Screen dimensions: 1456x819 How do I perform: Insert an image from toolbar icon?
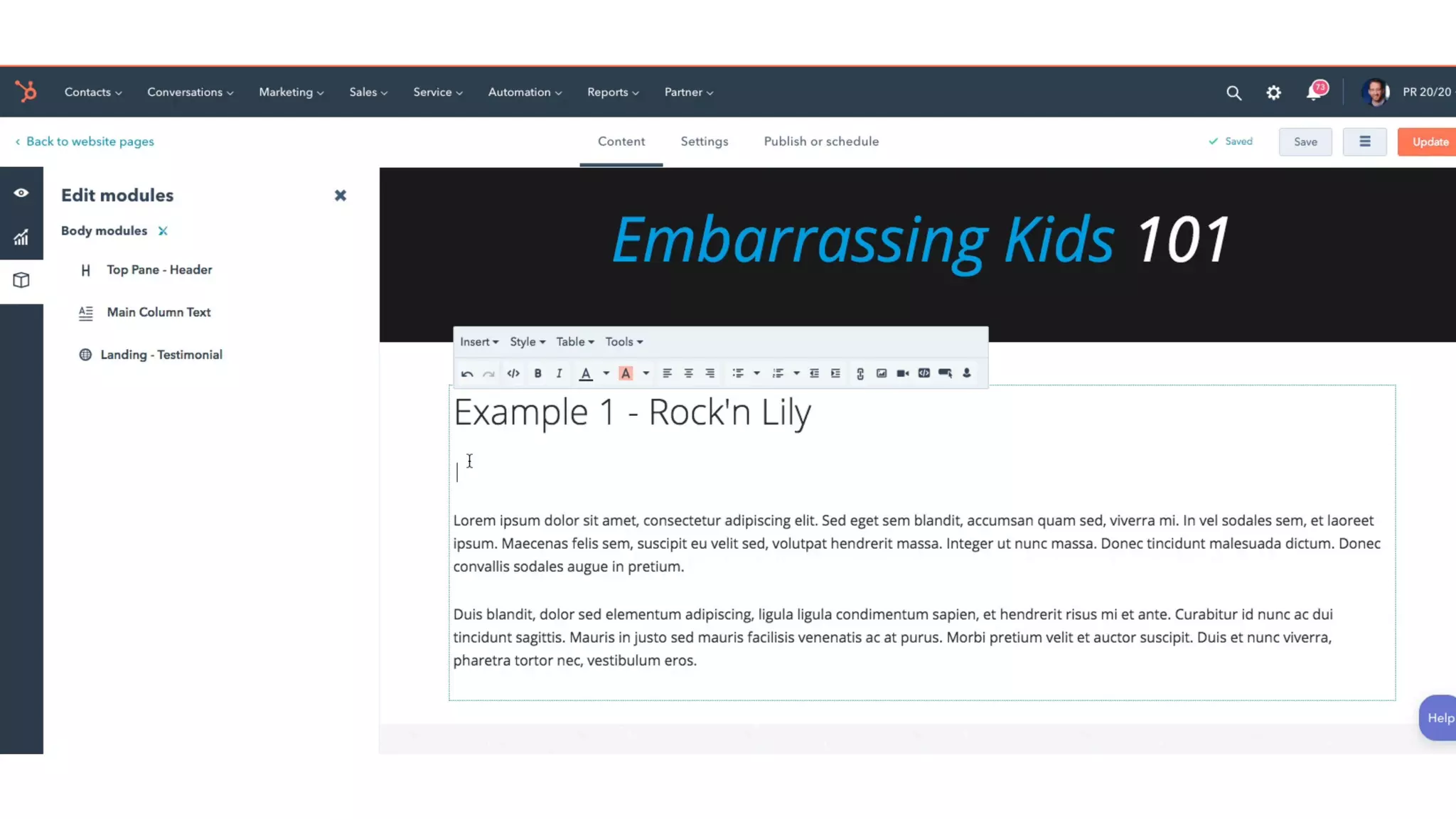point(882,373)
